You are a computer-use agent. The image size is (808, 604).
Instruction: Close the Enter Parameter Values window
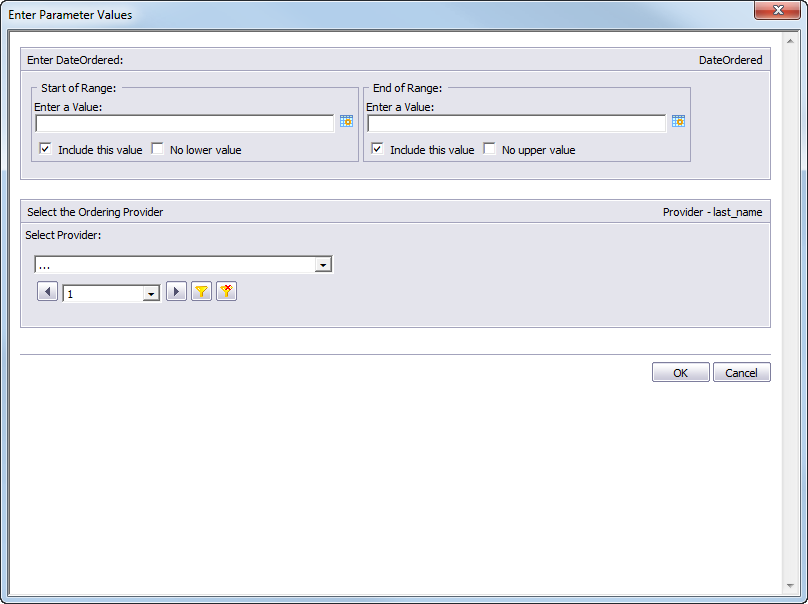coord(778,10)
